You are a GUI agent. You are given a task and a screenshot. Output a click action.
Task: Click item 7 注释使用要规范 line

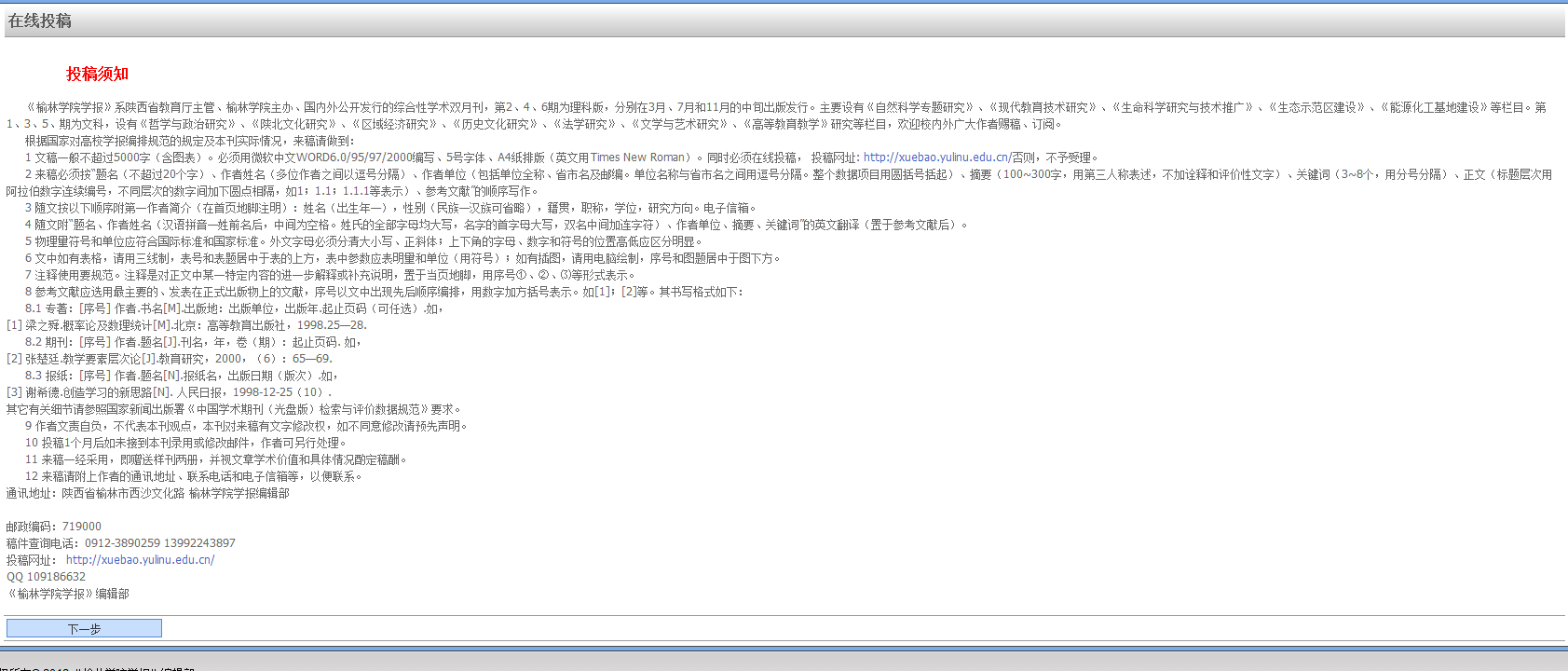tap(332, 275)
